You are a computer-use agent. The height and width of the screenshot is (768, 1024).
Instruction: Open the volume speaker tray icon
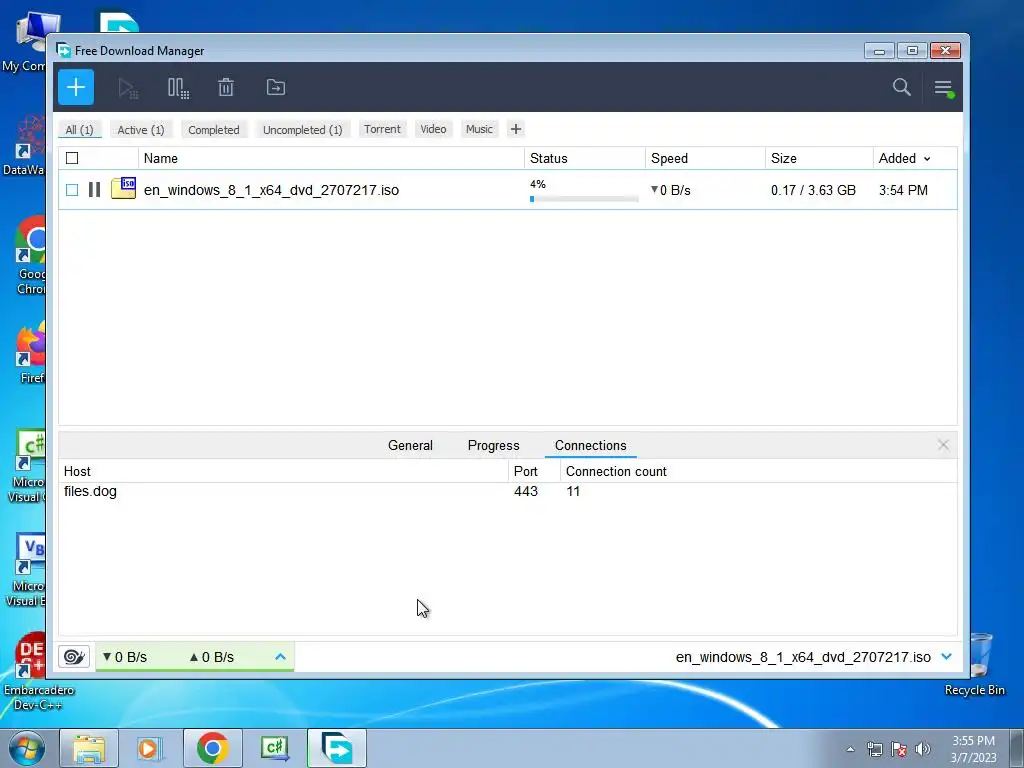coord(922,749)
